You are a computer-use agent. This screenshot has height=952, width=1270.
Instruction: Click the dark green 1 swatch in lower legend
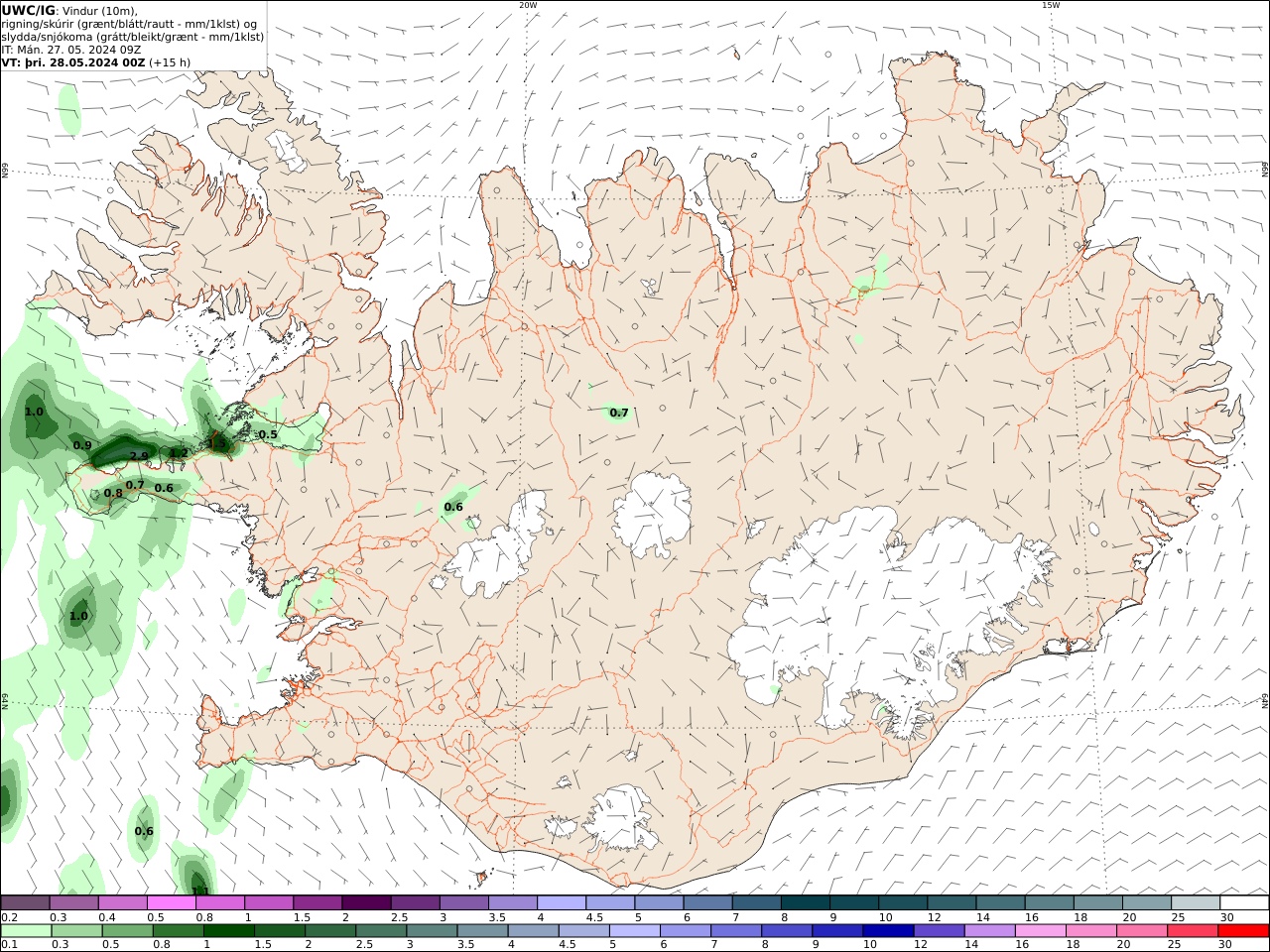coord(229,931)
